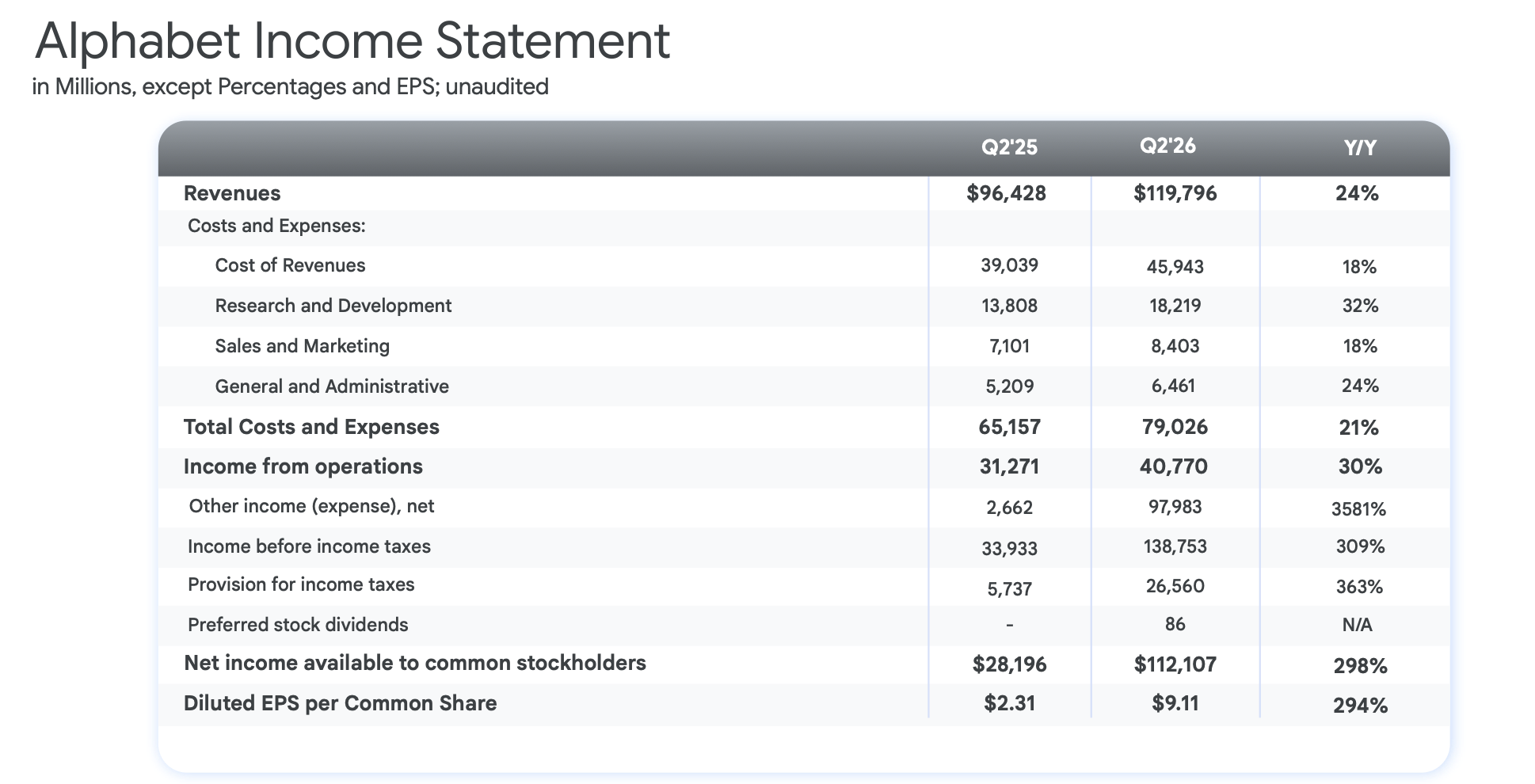Select the Revenues row label
The image size is (1535, 784).
click(x=232, y=193)
